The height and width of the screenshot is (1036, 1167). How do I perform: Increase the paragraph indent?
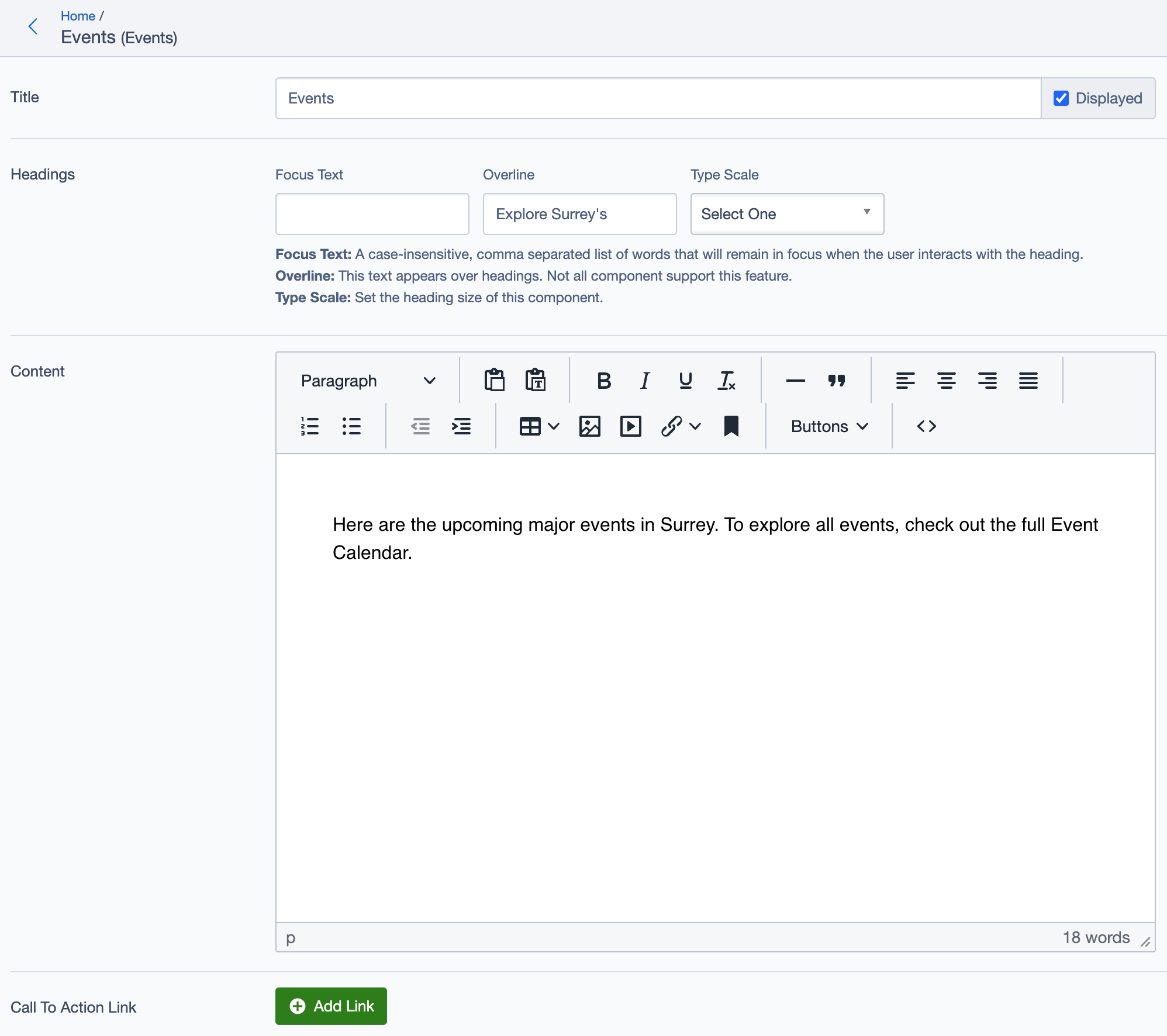(461, 426)
